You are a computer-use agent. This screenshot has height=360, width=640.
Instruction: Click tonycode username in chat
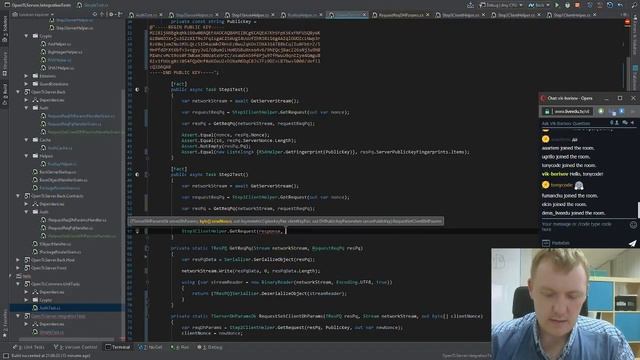click(562, 185)
